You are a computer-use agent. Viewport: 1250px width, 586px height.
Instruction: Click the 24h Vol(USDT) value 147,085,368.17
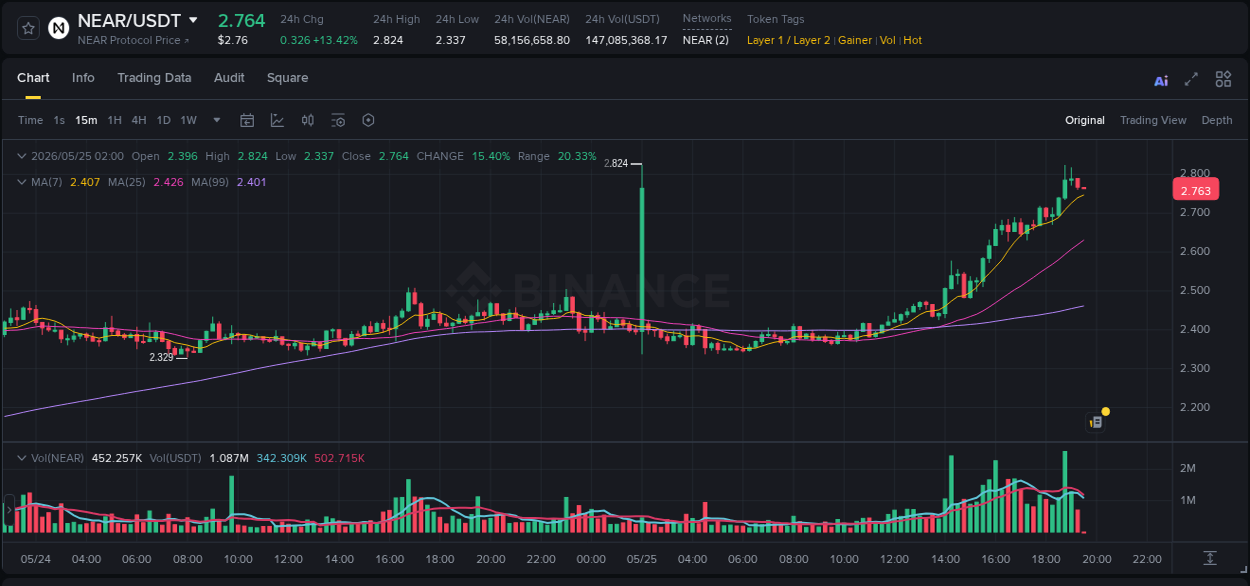pos(626,40)
